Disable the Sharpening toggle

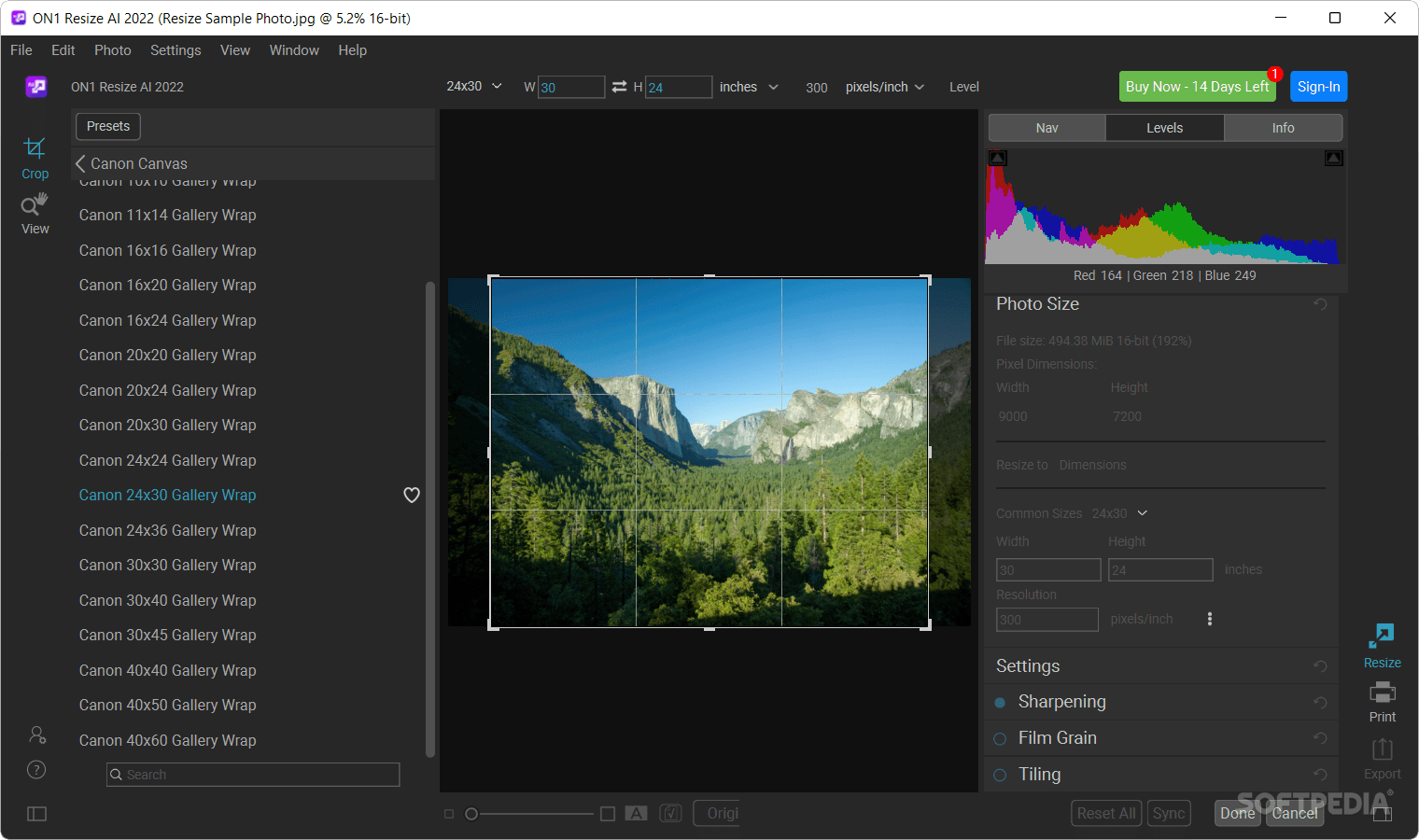[x=1000, y=703]
